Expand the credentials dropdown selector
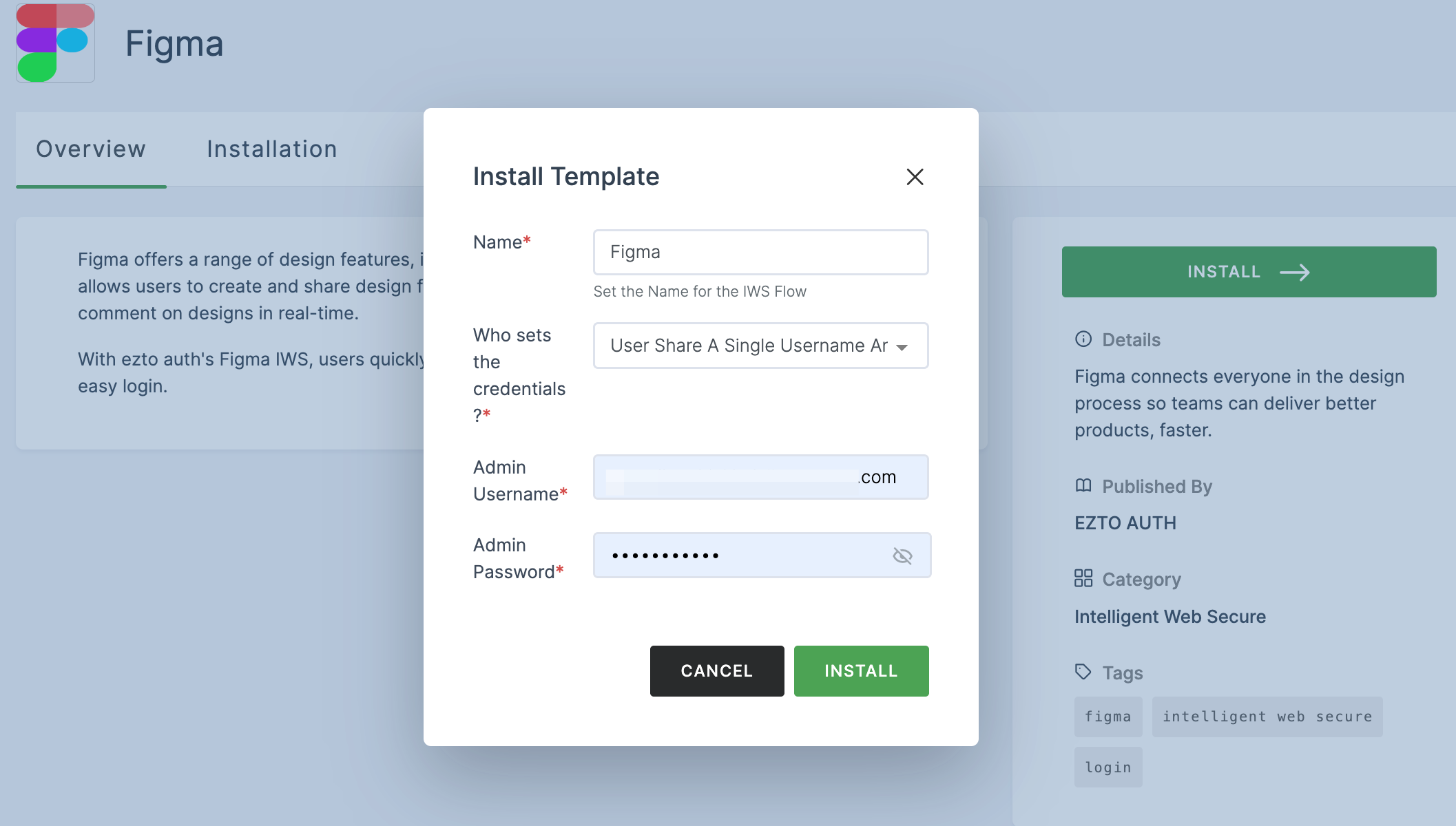Viewport: 1456px width, 826px height. (900, 345)
